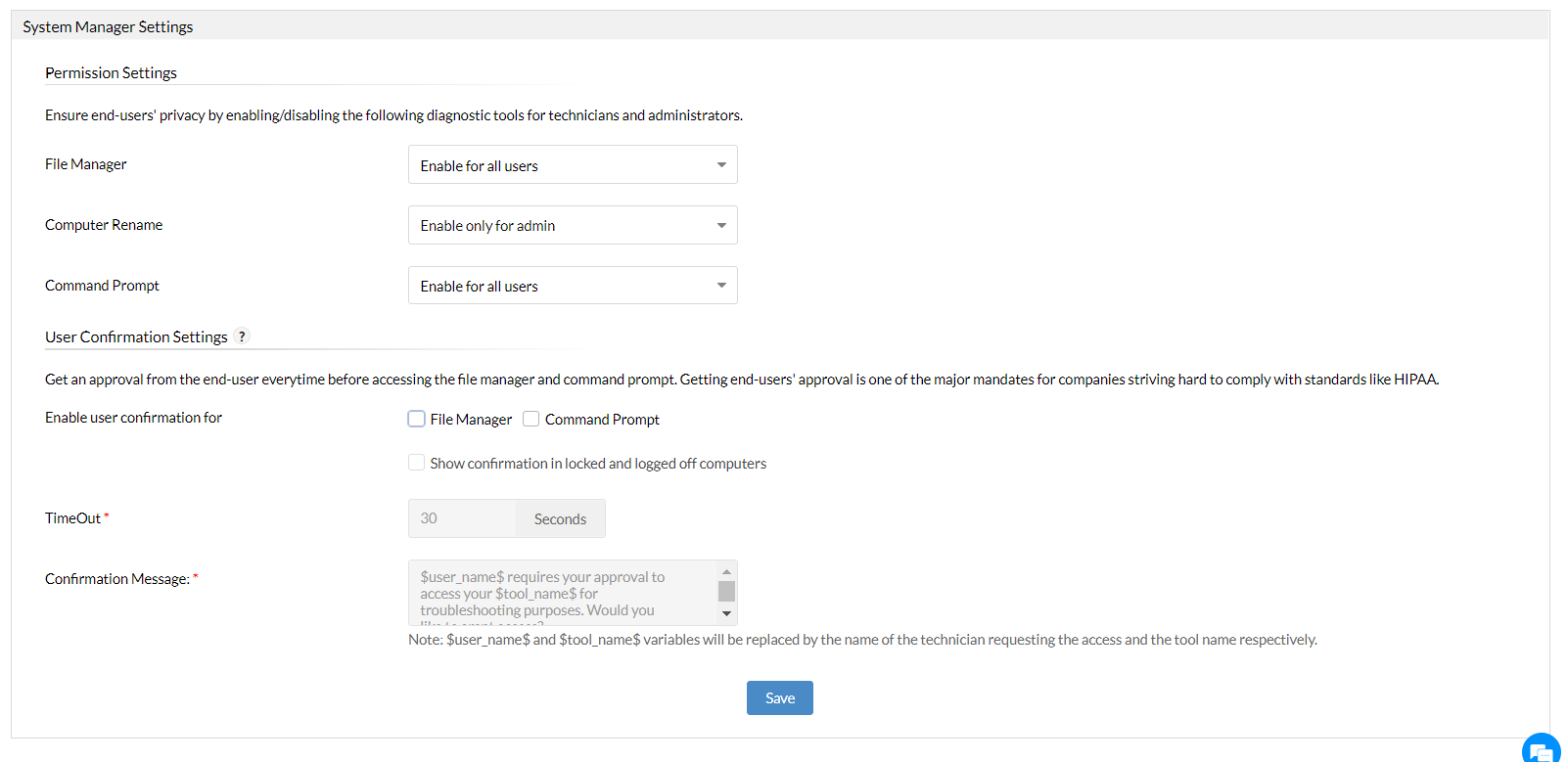Click the System Manager Settings header
The image size is (1568, 762).
coord(108,27)
